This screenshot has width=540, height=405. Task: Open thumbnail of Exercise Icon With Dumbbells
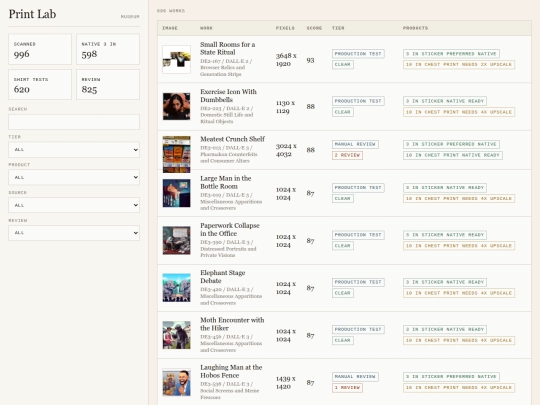click(x=176, y=106)
